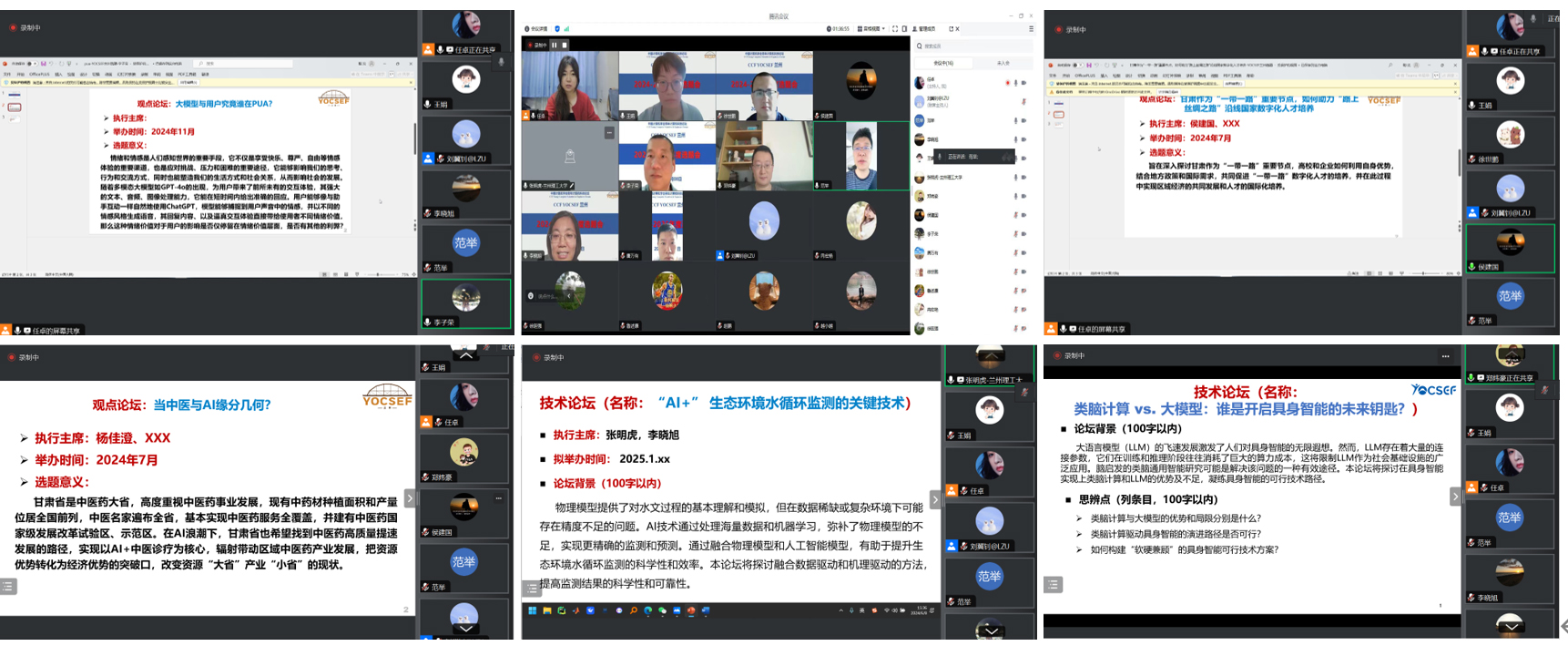Image resolution: width=1568 pixels, height=656 pixels.
Task: Open Microsoft Edge in the shared taskbar
Action: pos(648,610)
